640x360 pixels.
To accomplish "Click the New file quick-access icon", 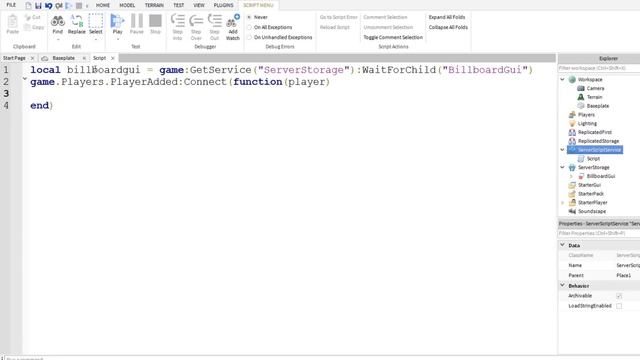I will (28, 5).
